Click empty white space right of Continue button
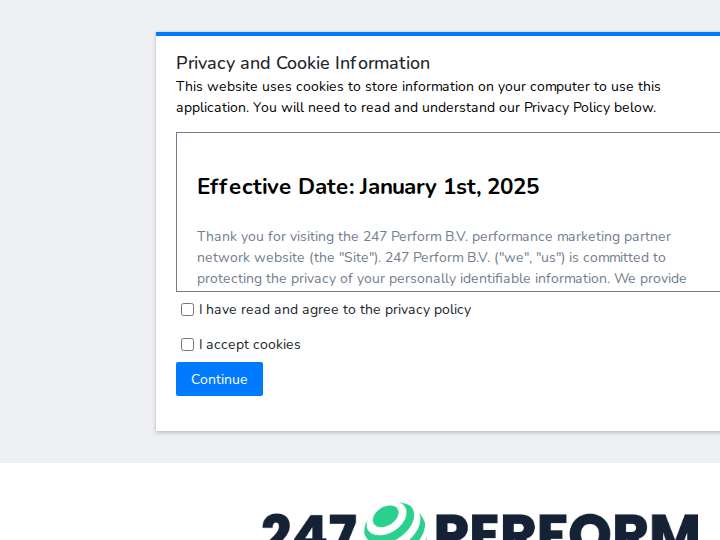720x540 pixels. click(x=480, y=380)
